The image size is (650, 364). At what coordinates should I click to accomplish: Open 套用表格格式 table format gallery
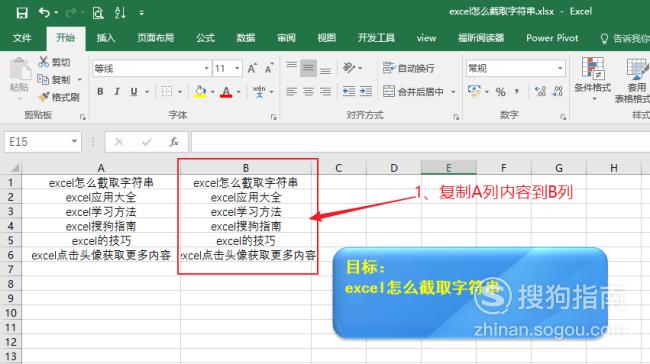[632, 80]
